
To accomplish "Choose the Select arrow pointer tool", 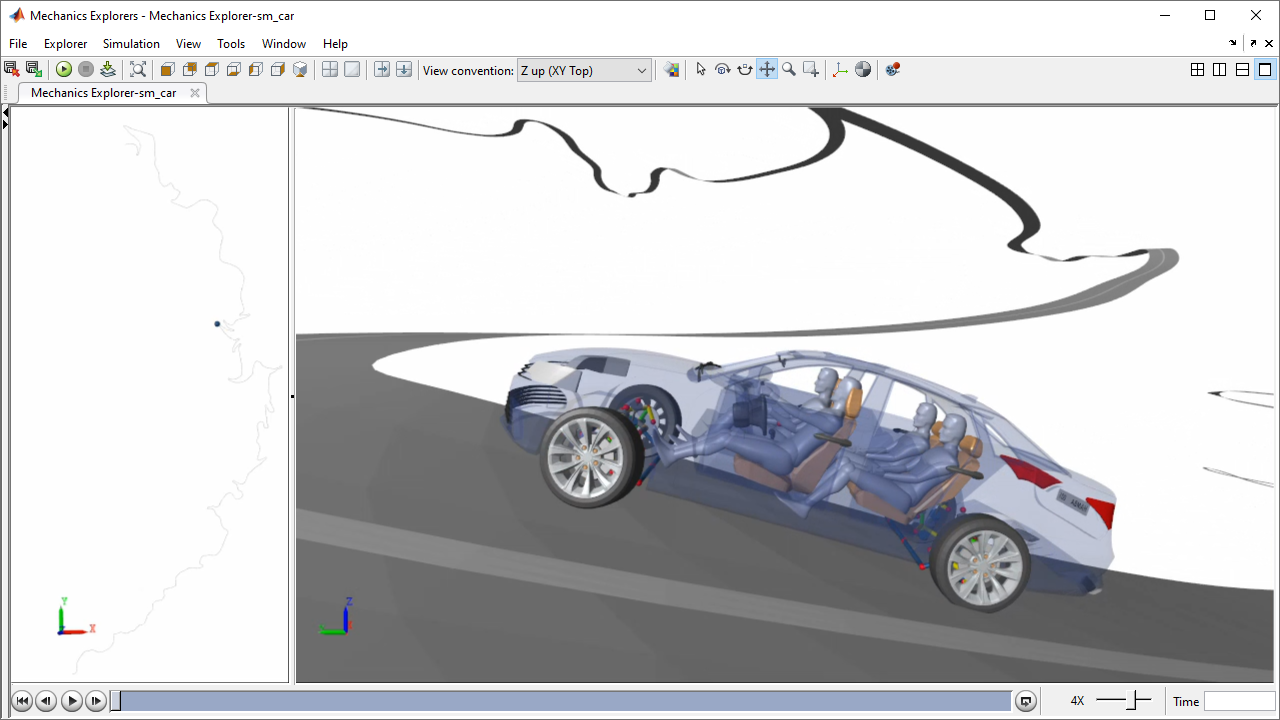I will (x=700, y=69).
